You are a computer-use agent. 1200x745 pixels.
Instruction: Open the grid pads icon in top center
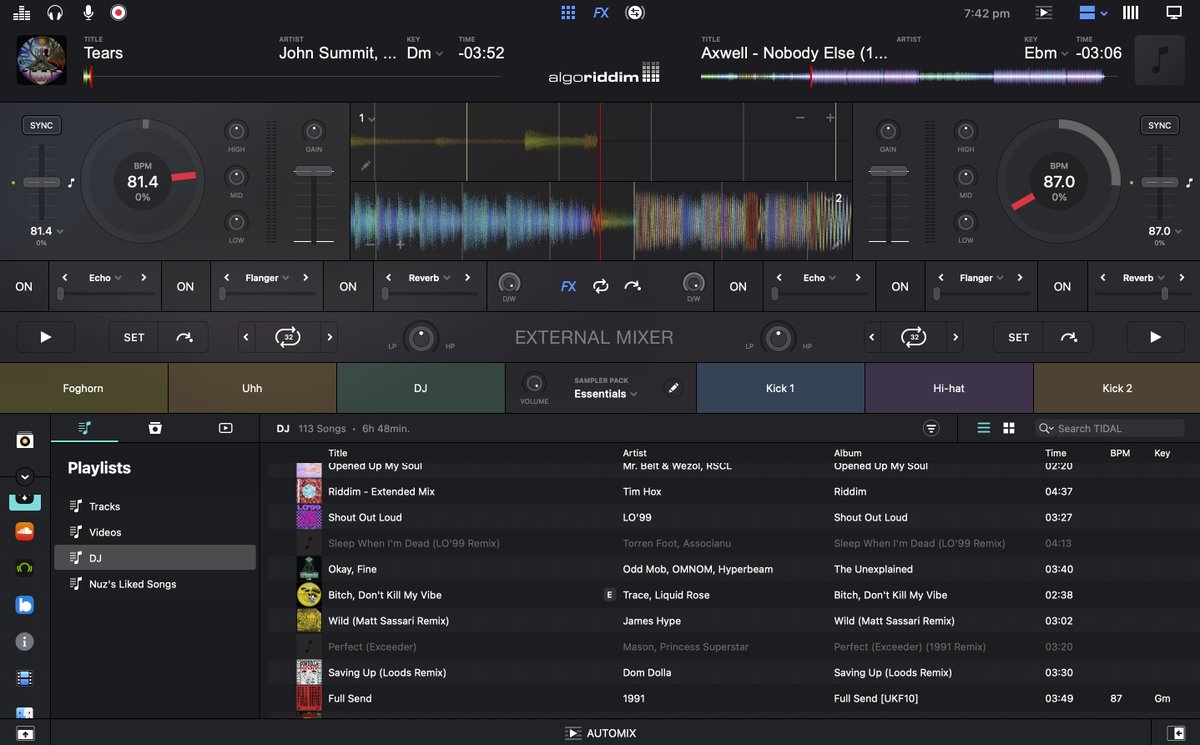pyautogui.click(x=568, y=13)
